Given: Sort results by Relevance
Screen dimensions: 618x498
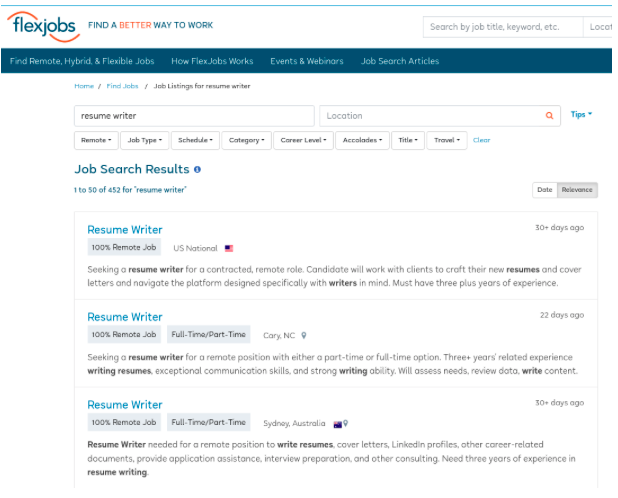Looking at the screenshot, I should [577, 190].
